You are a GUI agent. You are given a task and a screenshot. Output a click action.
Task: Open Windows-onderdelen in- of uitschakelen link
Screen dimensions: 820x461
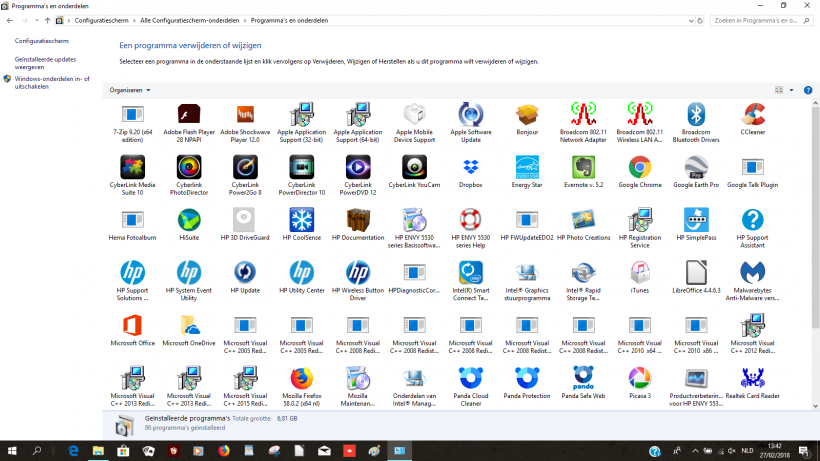tap(52, 82)
